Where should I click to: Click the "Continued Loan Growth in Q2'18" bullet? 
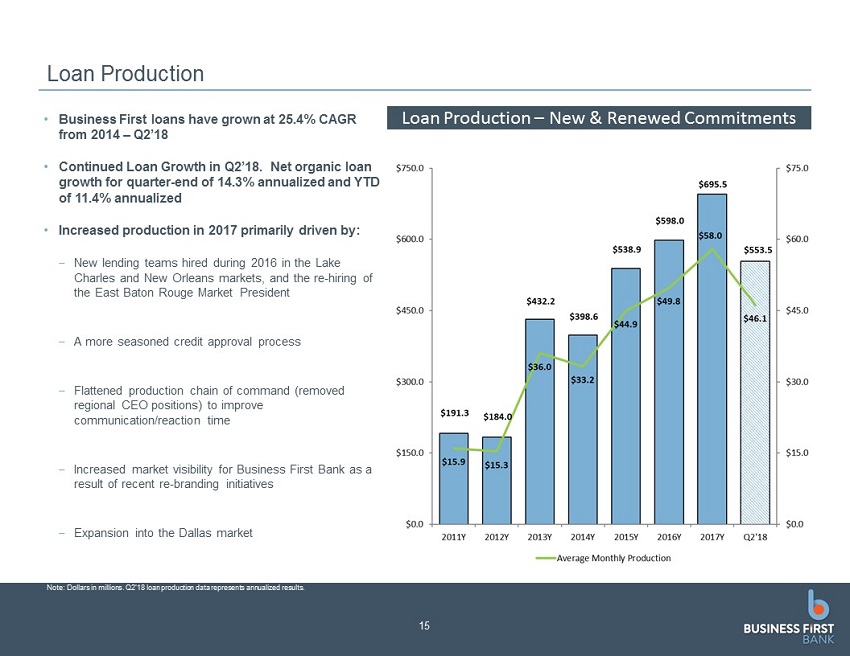[219, 182]
